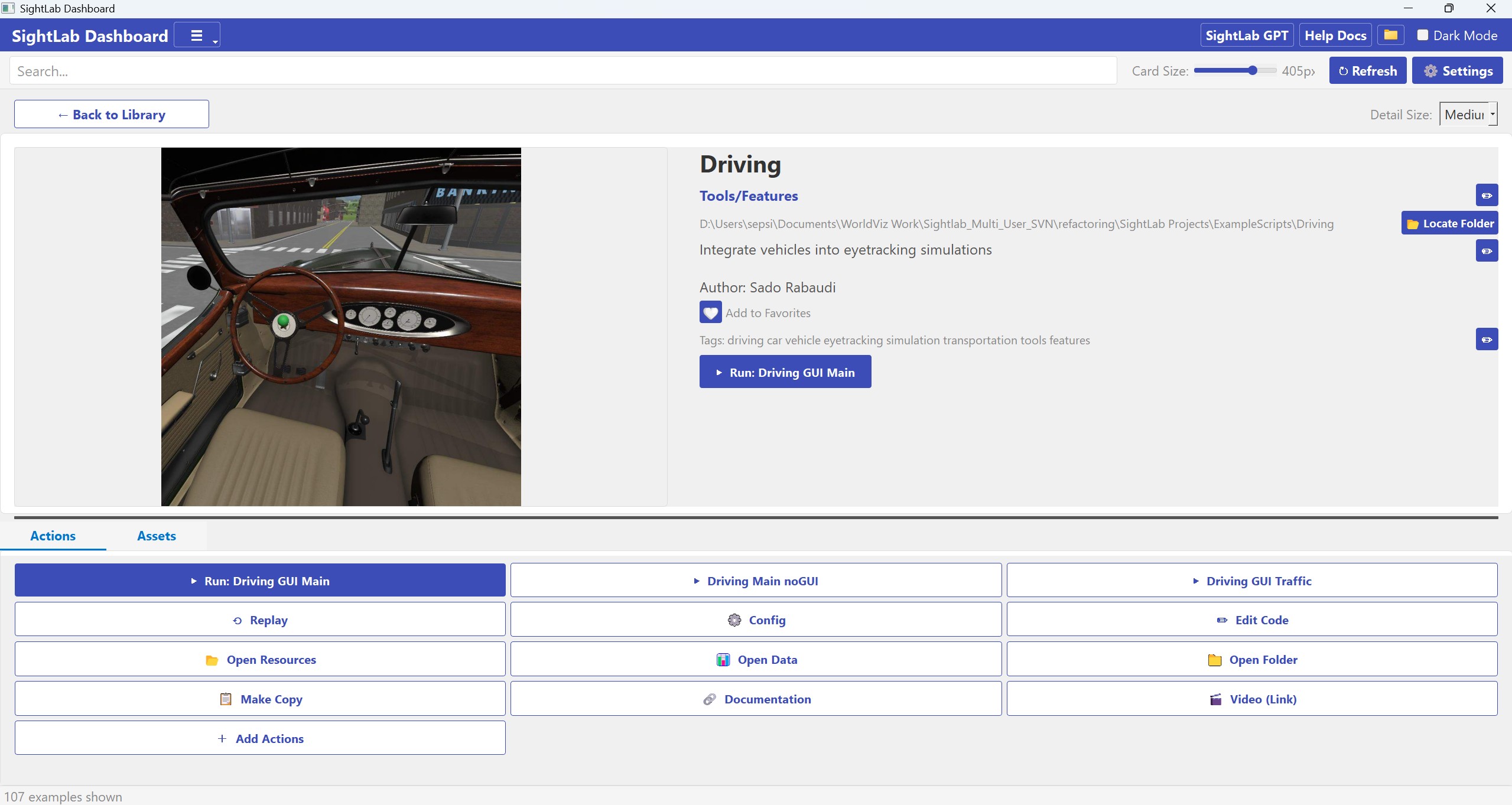This screenshot has width=1512, height=805.
Task: Click the Search input field
Action: 561,71
